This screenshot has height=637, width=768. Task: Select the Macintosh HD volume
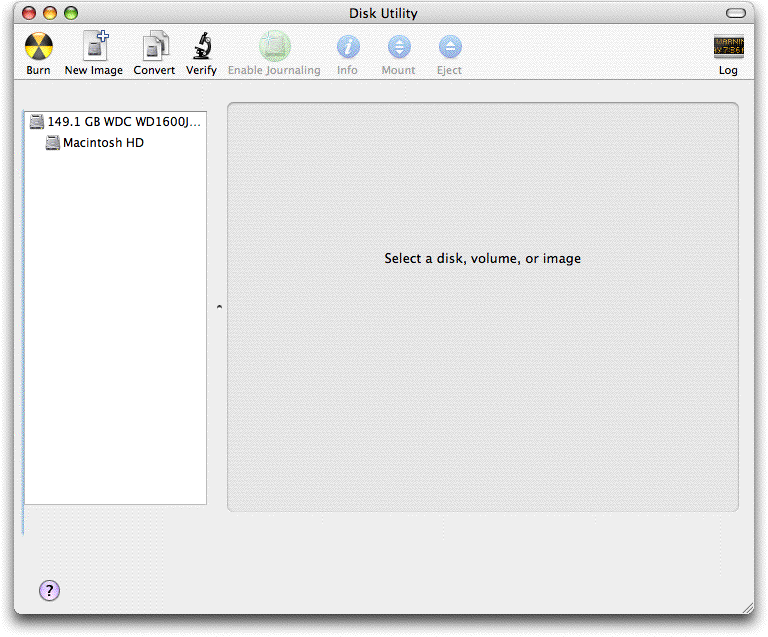[x=116, y=143]
